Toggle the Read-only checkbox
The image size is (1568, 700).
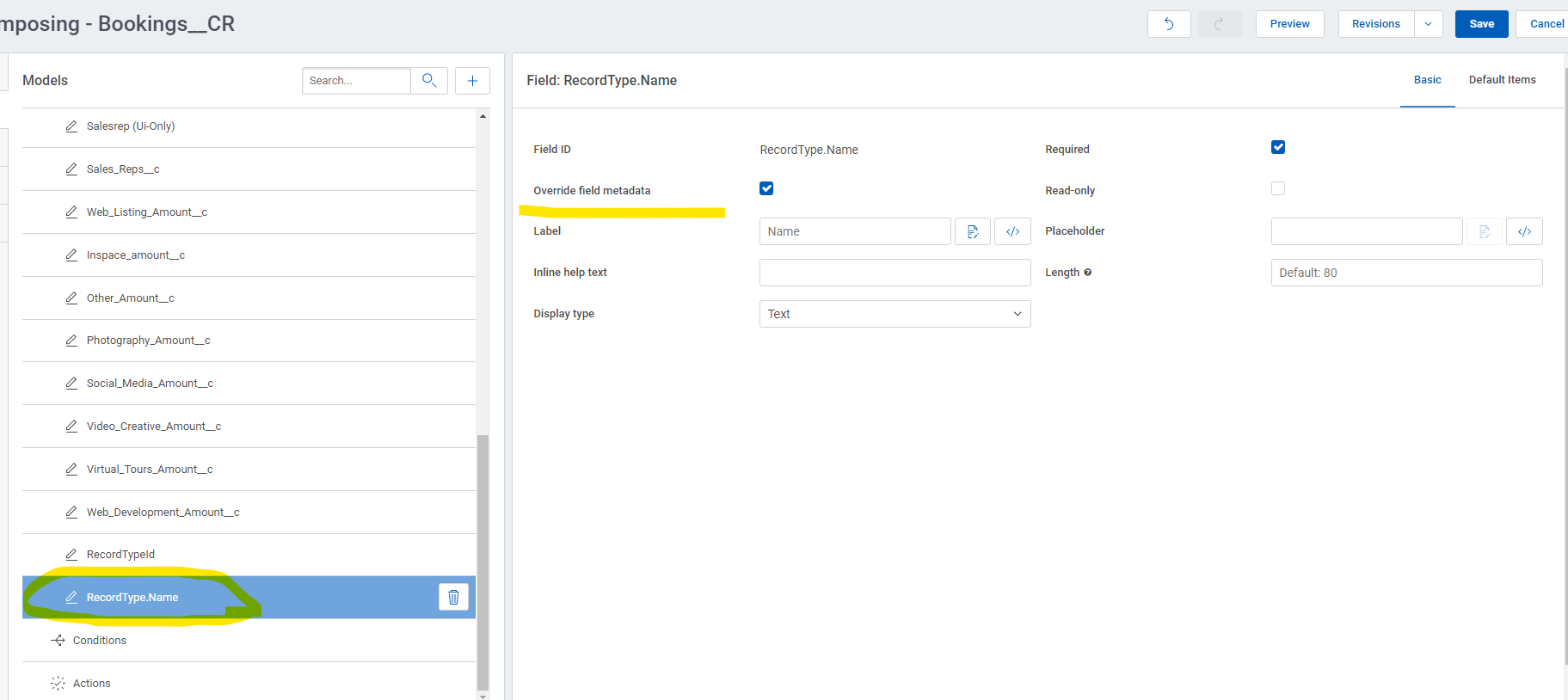coord(1278,188)
